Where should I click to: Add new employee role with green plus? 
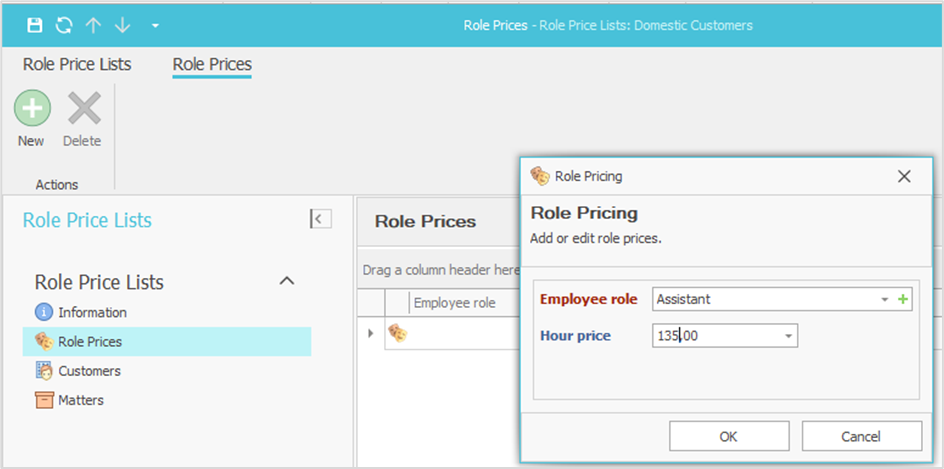[904, 299]
